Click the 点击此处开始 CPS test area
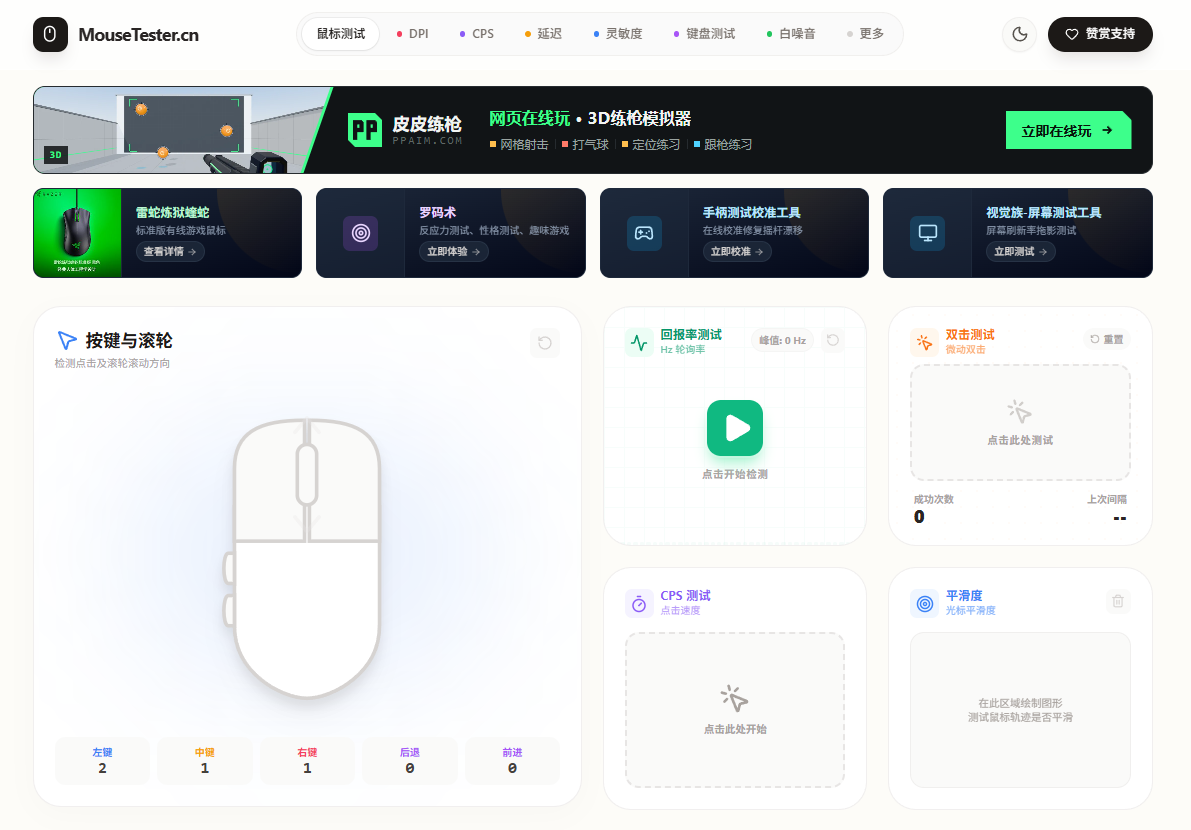1191x830 pixels. [735, 710]
